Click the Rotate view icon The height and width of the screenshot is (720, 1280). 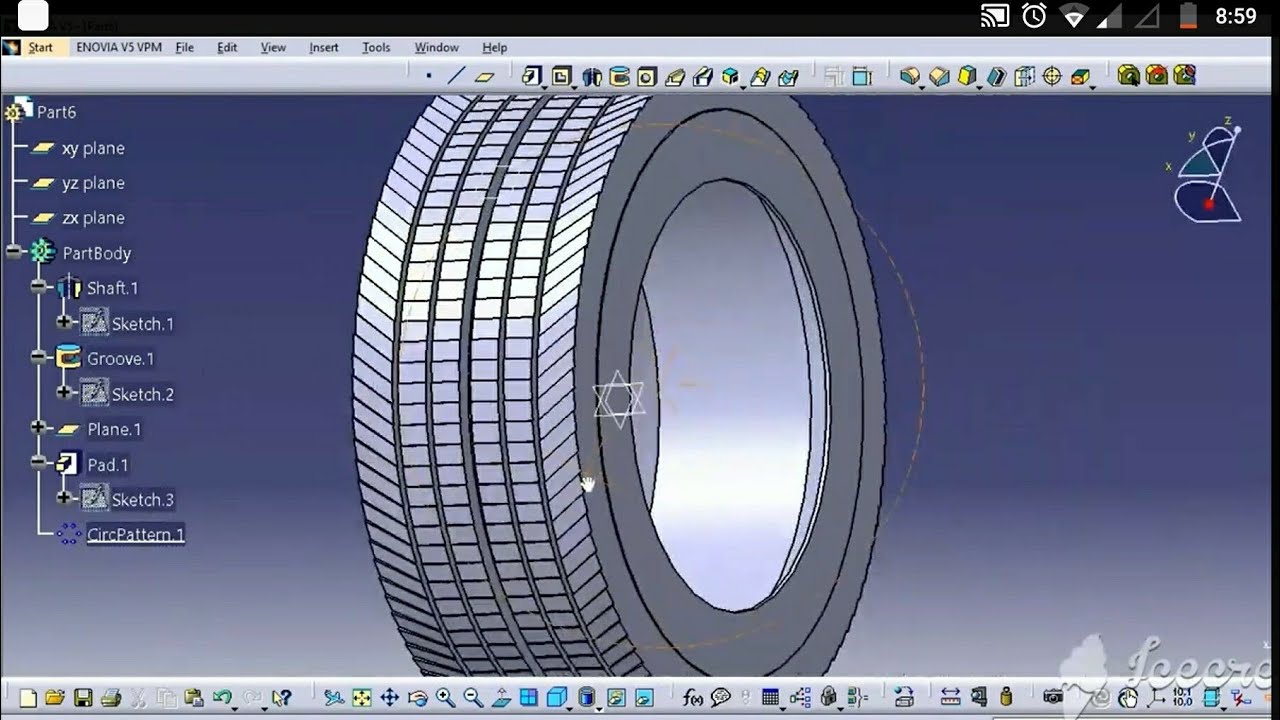pyautogui.click(x=418, y=698)
